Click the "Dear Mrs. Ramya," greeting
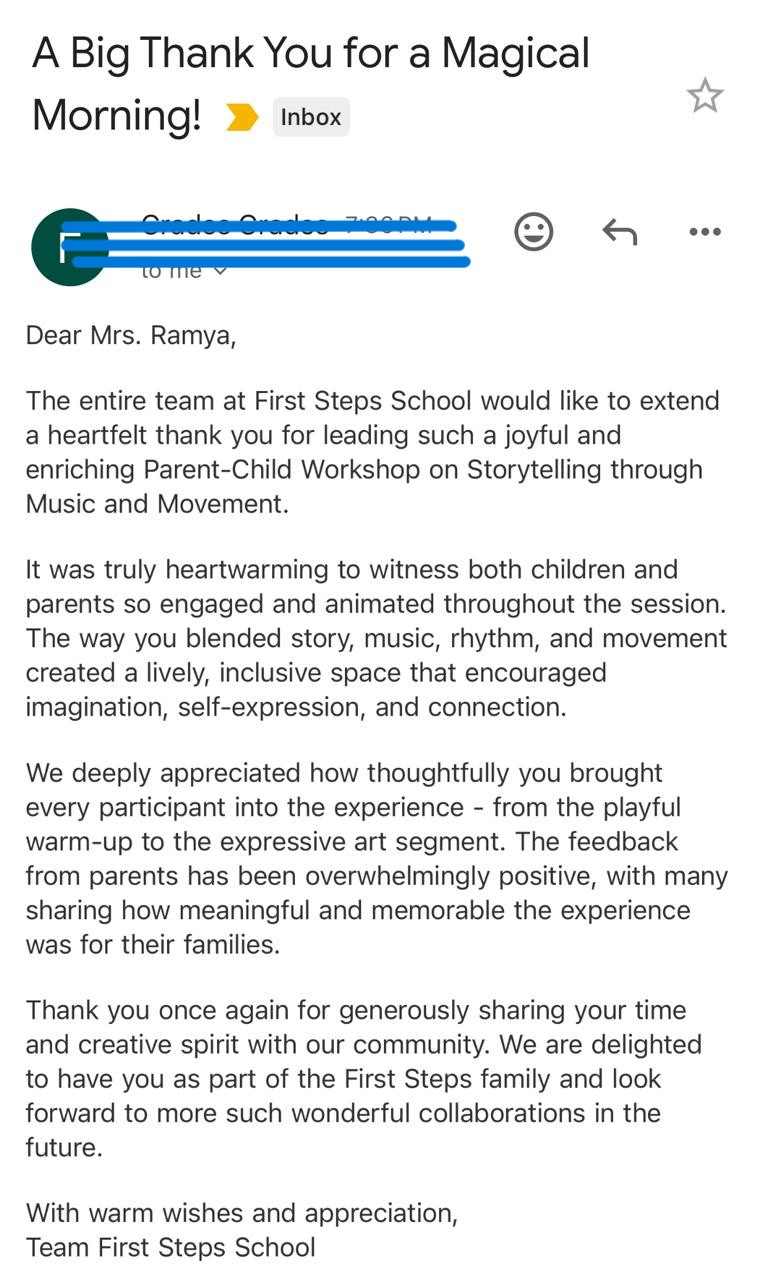 point(131,335)
